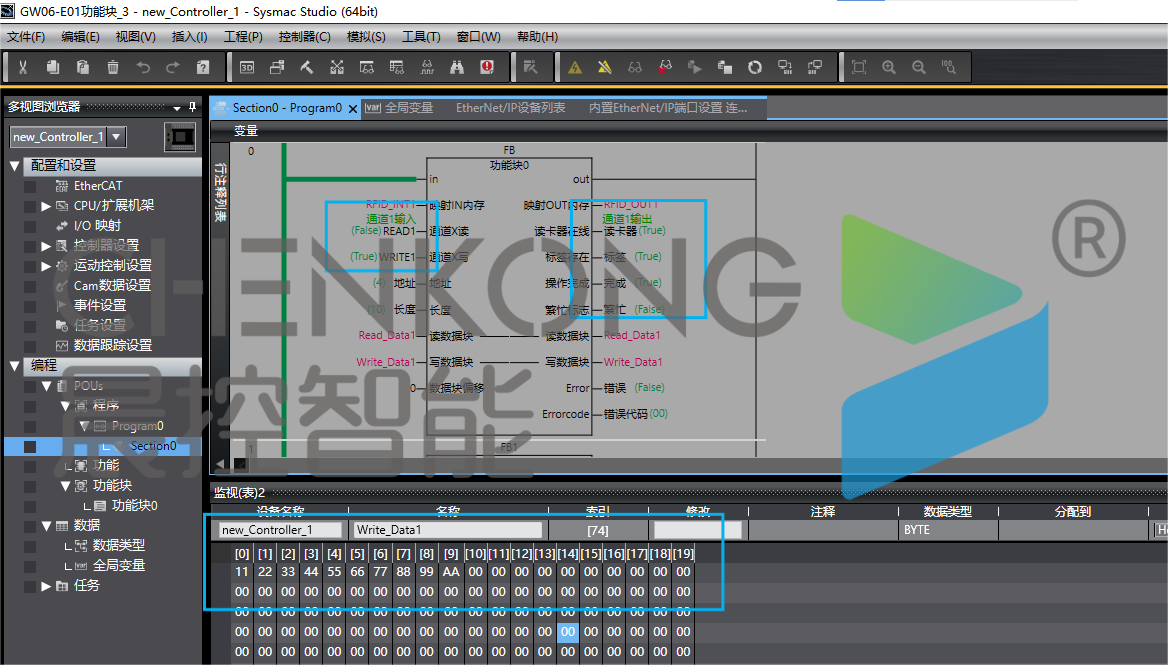Select 事件设置 in the tree

pyautogui.click(x=99, y=305)
